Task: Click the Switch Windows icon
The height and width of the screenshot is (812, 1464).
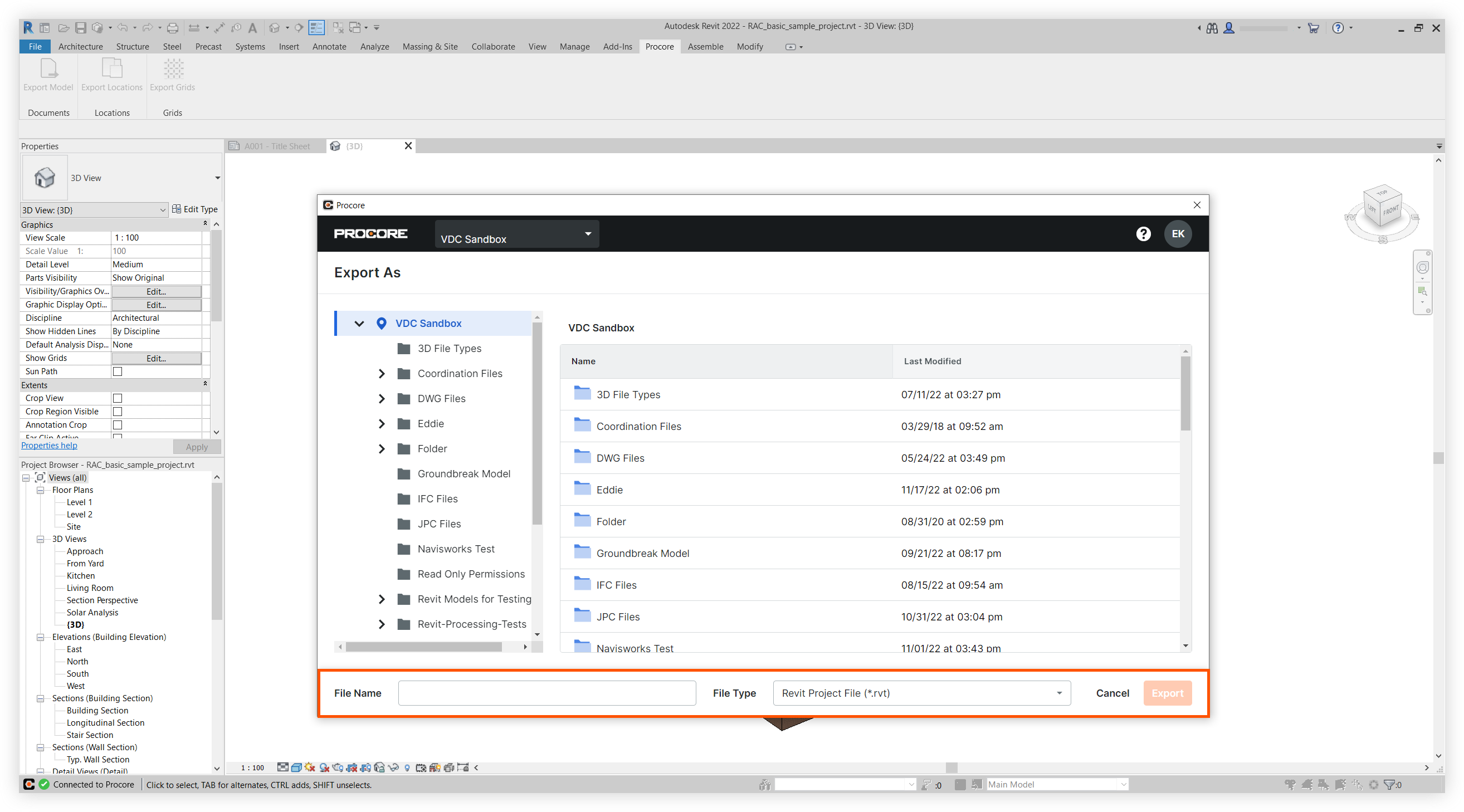Action: click(x=356, y=27)
